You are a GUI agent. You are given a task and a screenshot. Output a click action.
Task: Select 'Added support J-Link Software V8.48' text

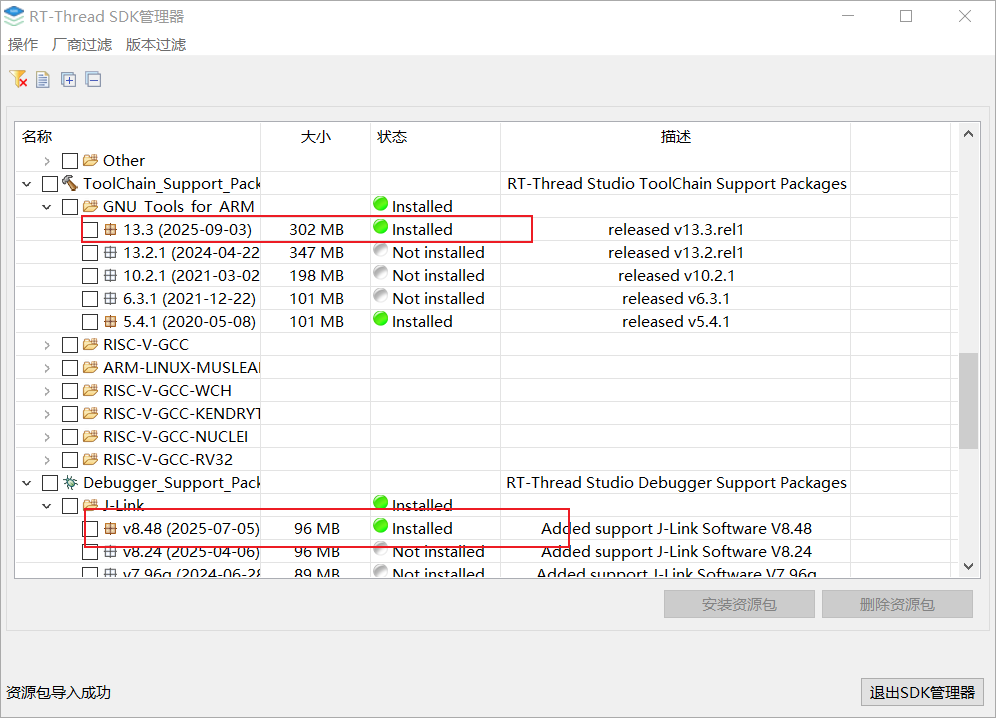pyautogui.click(x=676, y=528)
